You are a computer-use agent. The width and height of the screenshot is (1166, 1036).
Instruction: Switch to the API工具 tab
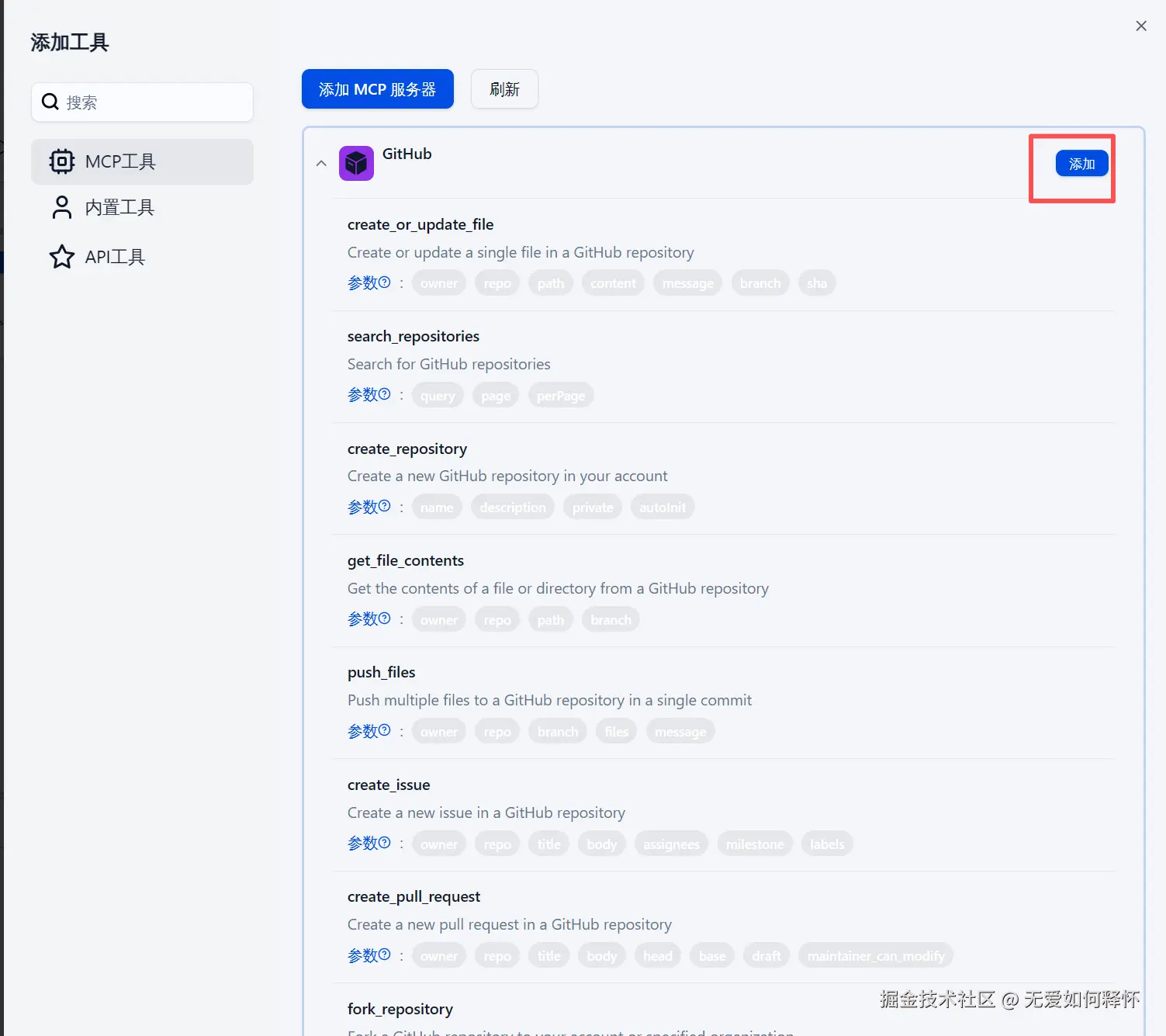coord(142,257)
